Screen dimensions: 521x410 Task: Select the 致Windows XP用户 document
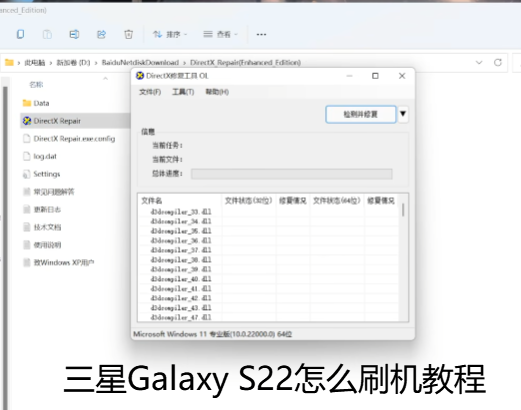(x=58, y=263)
